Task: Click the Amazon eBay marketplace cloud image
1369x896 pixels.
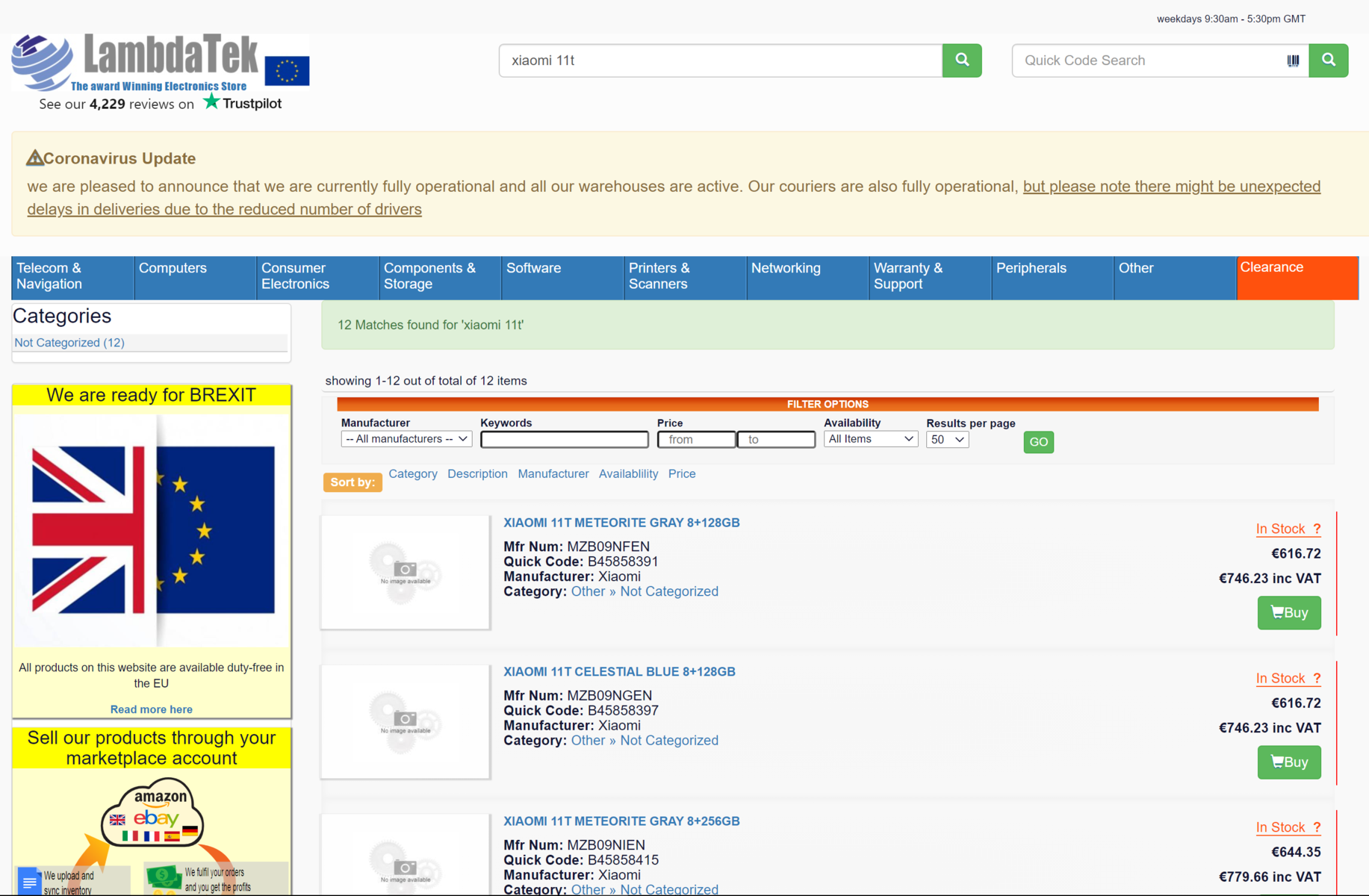Action: click(152, 814)
